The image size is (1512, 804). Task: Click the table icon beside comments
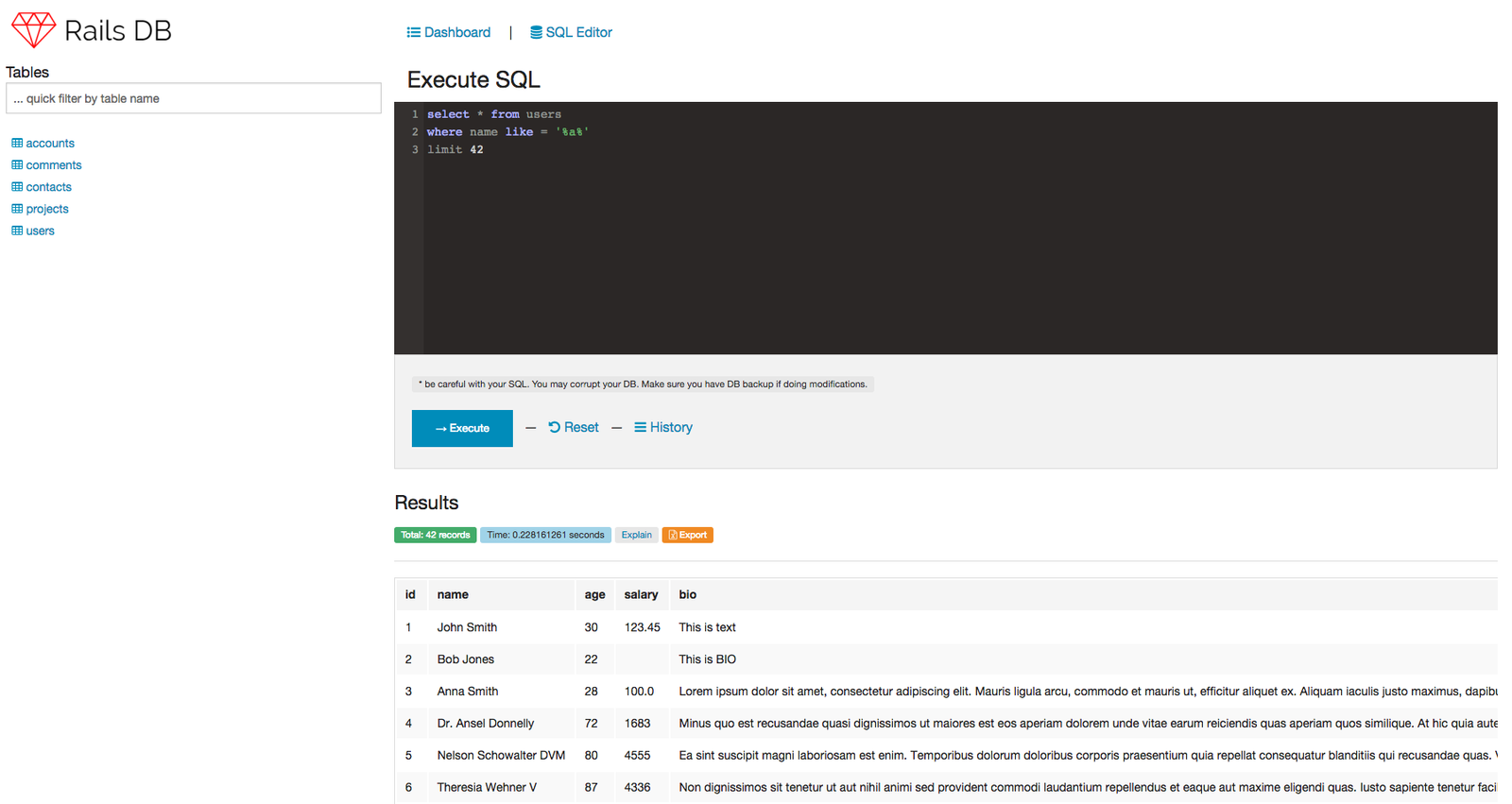click(17, 164)
